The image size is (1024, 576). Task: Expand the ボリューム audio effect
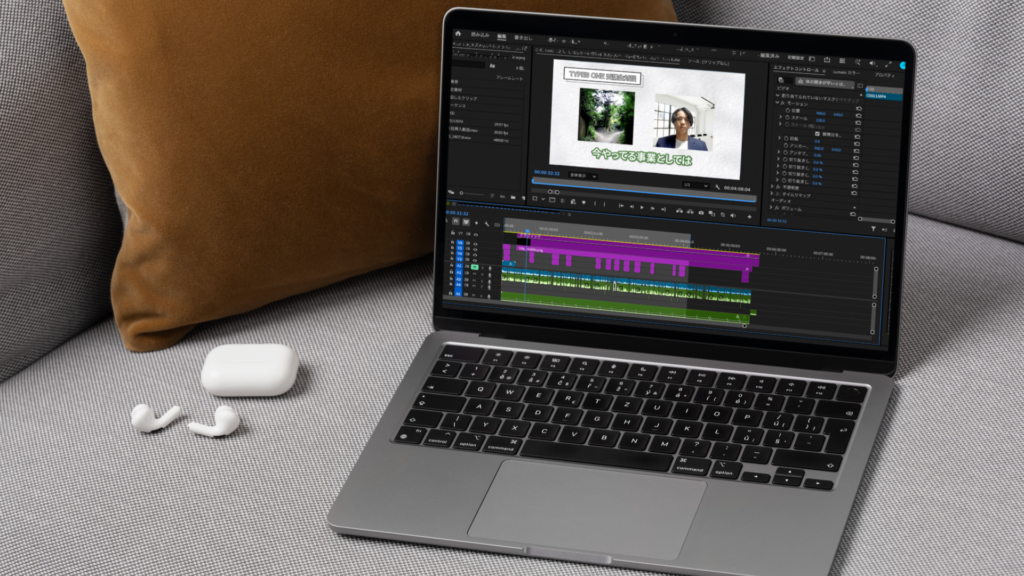pos(771,207)
